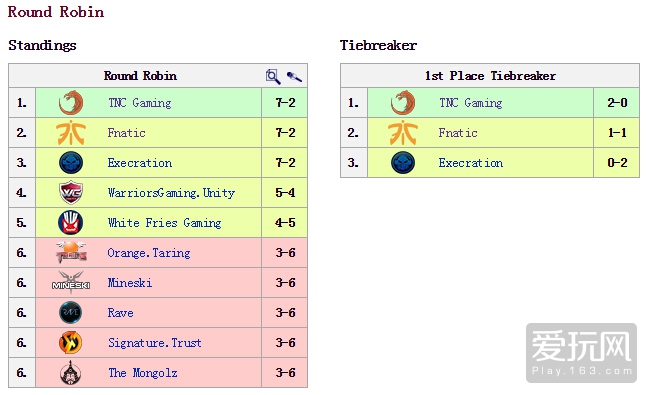Image resolution: width=647 pixels, height=395 pixels.
Task: Click the magnifier details icon in Round Robin header
Action: point(273,76)
